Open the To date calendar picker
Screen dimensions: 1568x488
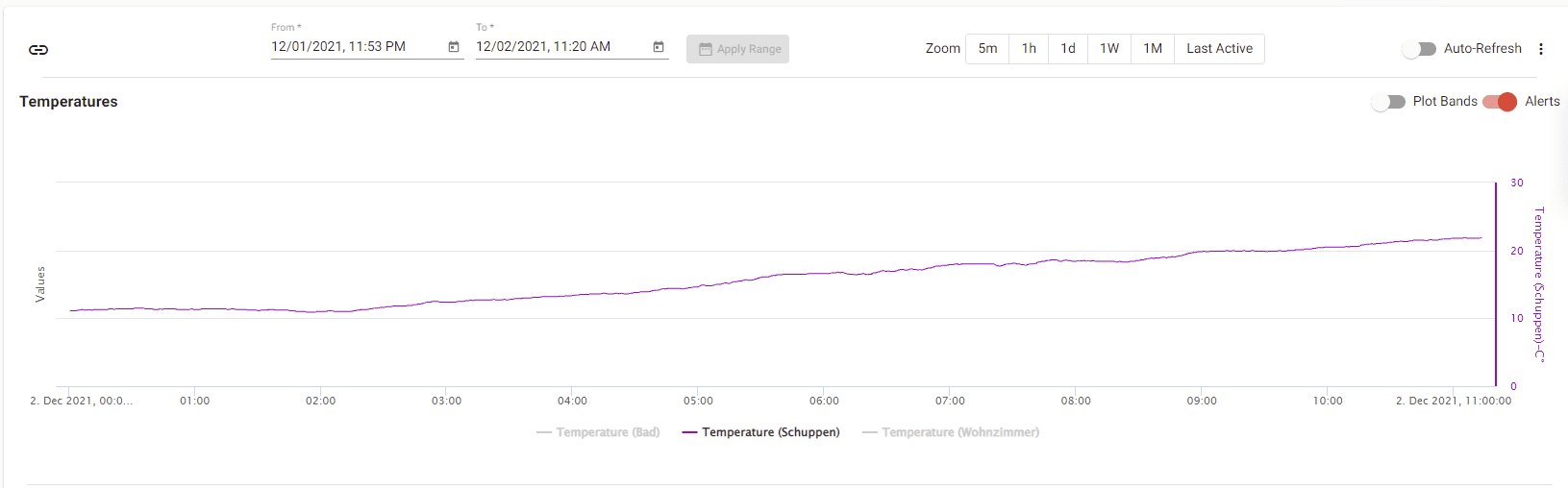tap(659, 47)
